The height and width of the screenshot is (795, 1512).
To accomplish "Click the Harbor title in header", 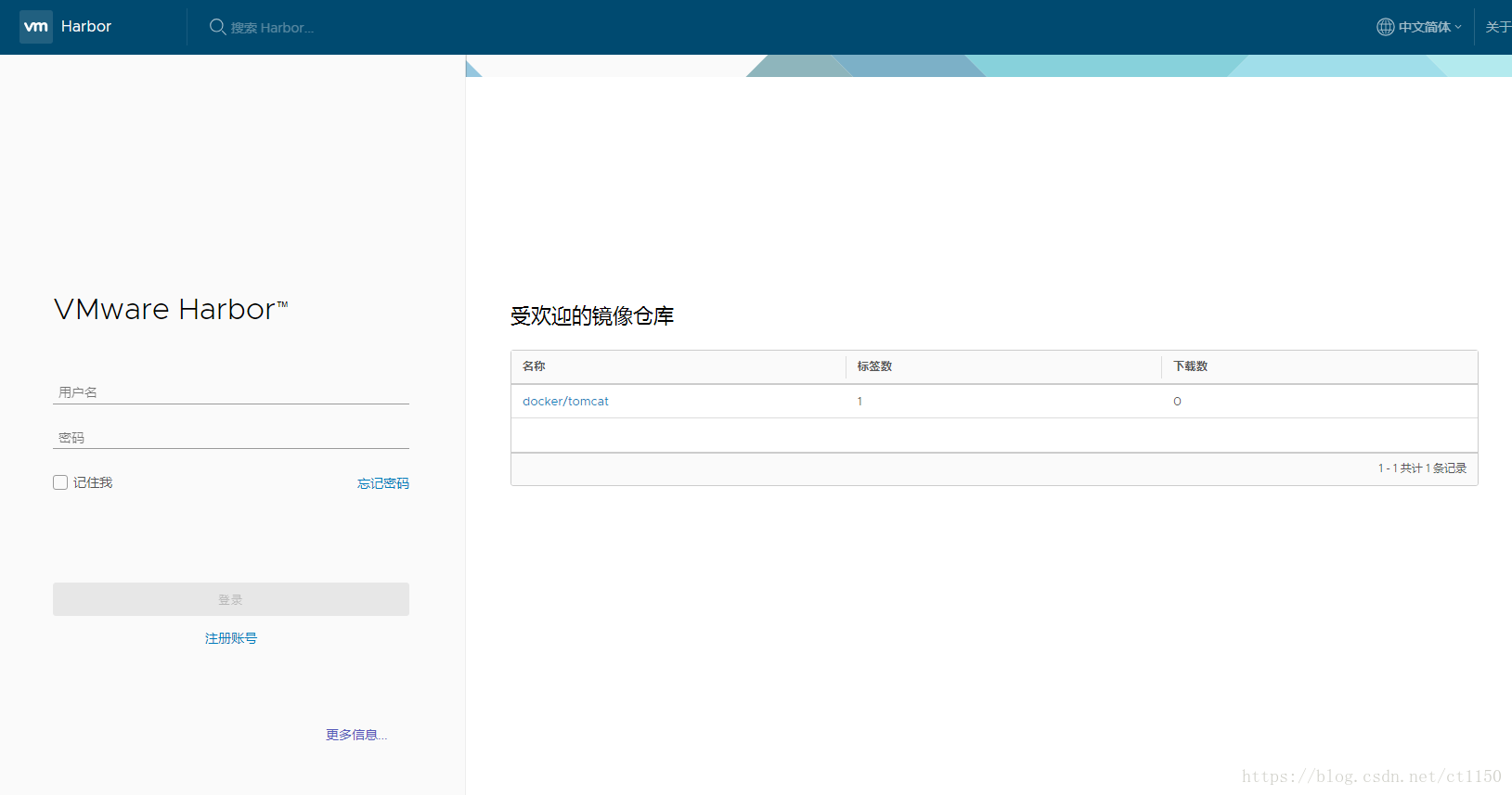I will point(86,27).
